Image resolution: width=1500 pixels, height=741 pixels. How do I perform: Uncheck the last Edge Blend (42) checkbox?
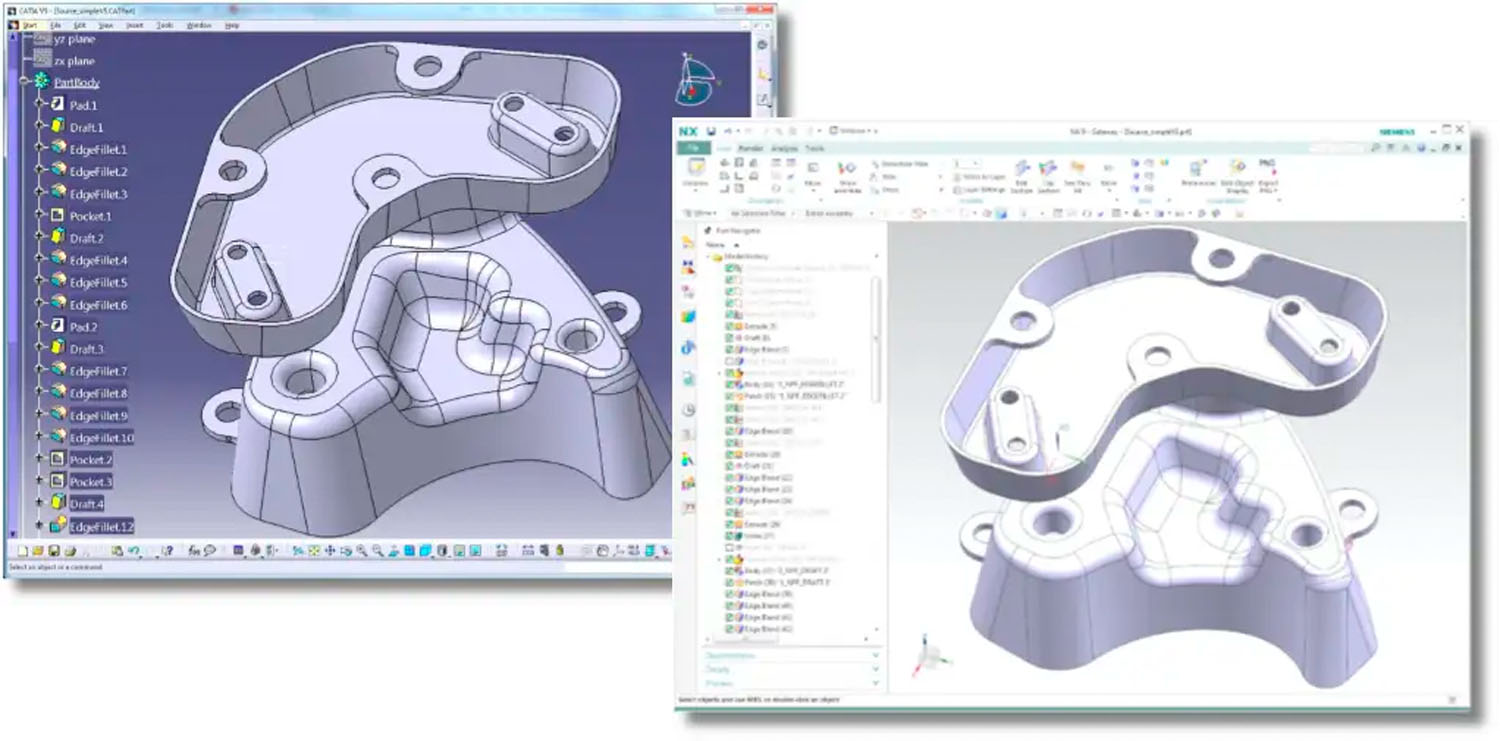729,629
